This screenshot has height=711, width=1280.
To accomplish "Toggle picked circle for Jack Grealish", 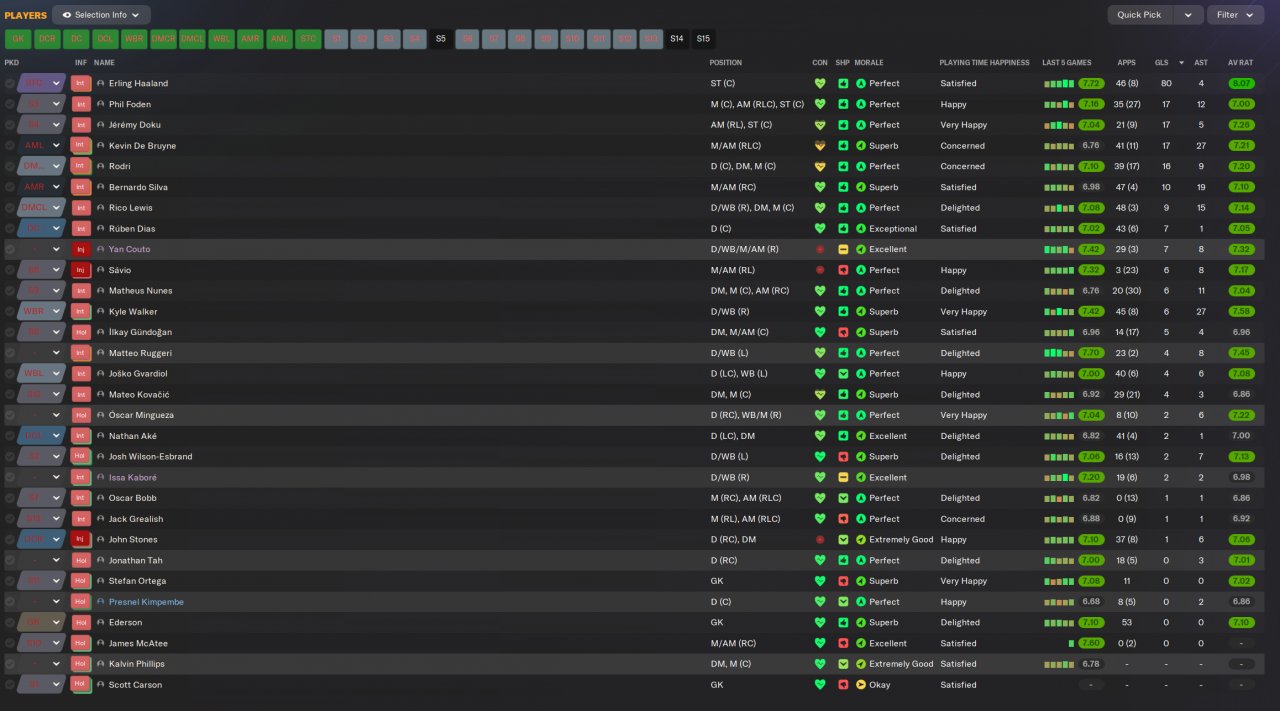I will coord(10,519).
